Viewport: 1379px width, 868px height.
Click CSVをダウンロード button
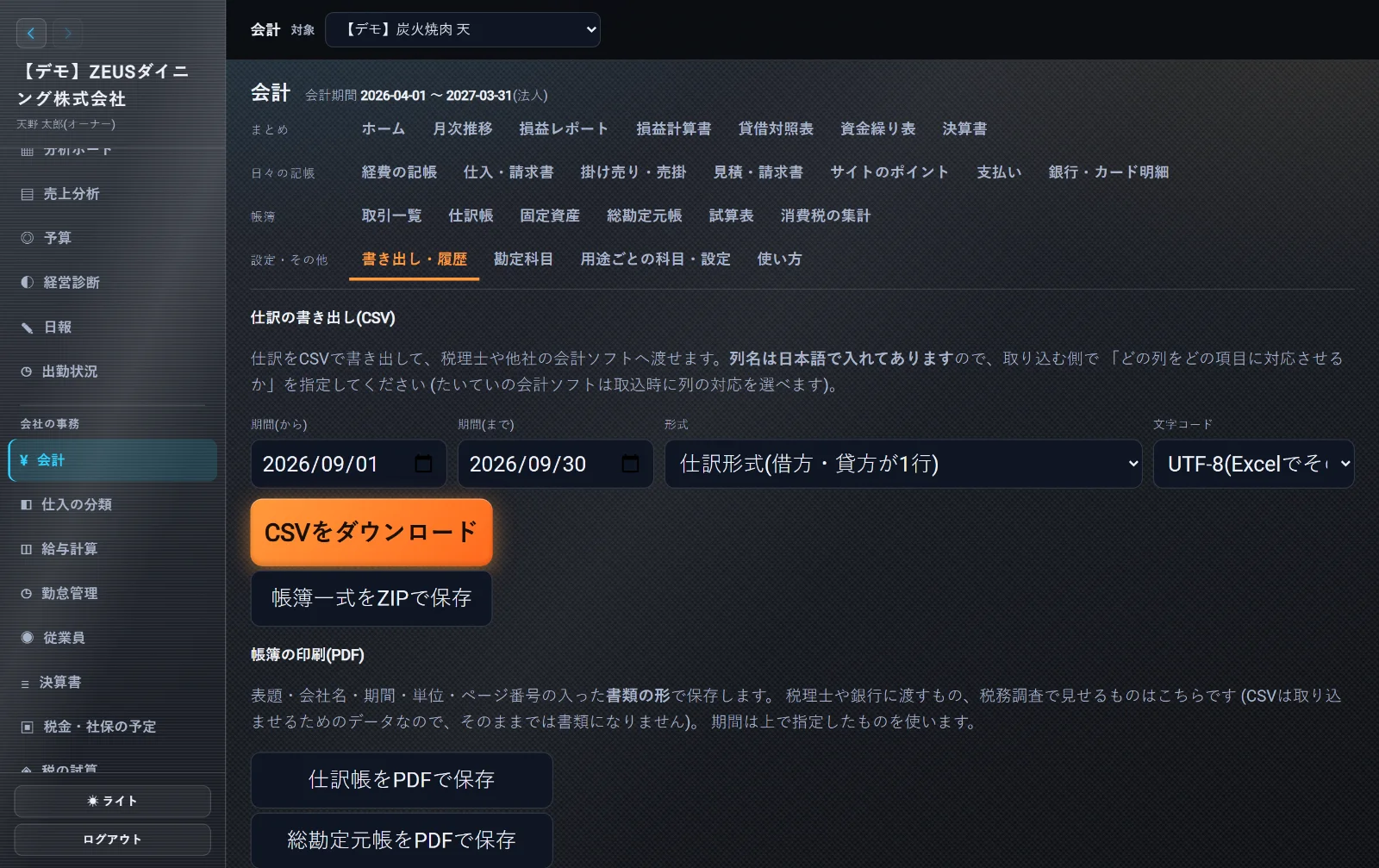pyautogui.click(x=371, y=532)
